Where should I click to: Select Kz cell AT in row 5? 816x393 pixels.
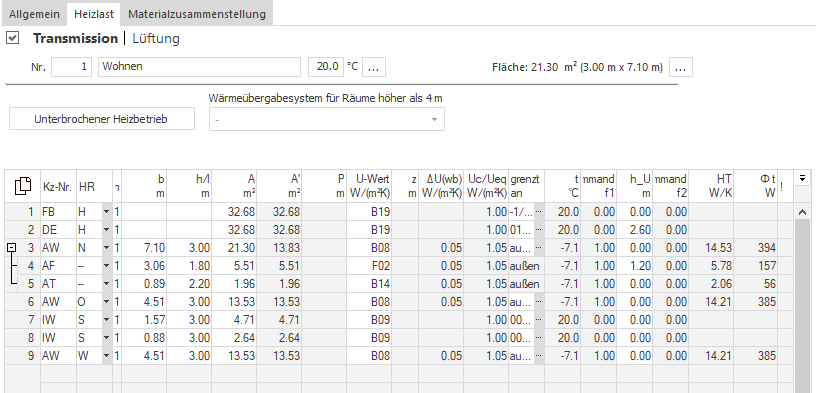pyautogui.click(x=58, y=284)
